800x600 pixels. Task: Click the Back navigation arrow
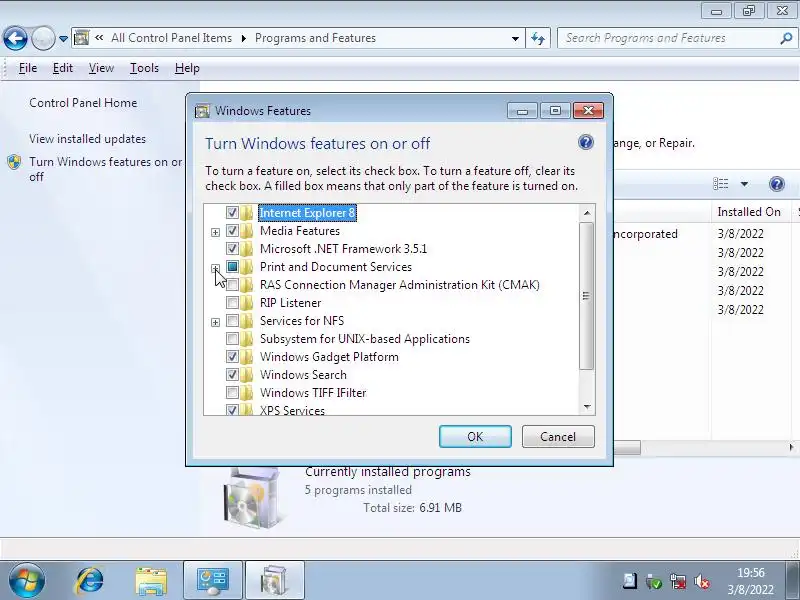(x=15, y=38)
